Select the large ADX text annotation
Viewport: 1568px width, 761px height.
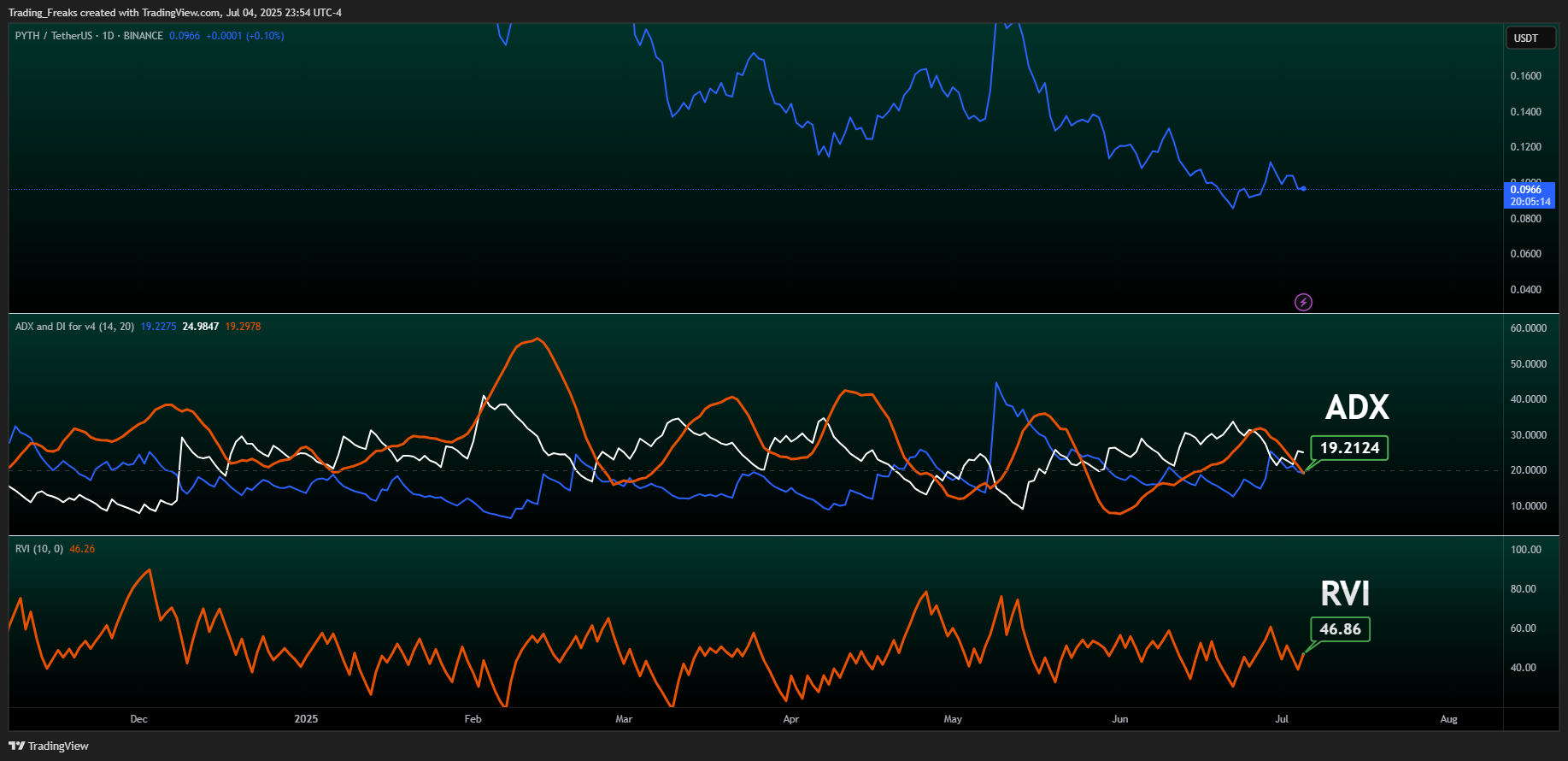coord(1357,407)
